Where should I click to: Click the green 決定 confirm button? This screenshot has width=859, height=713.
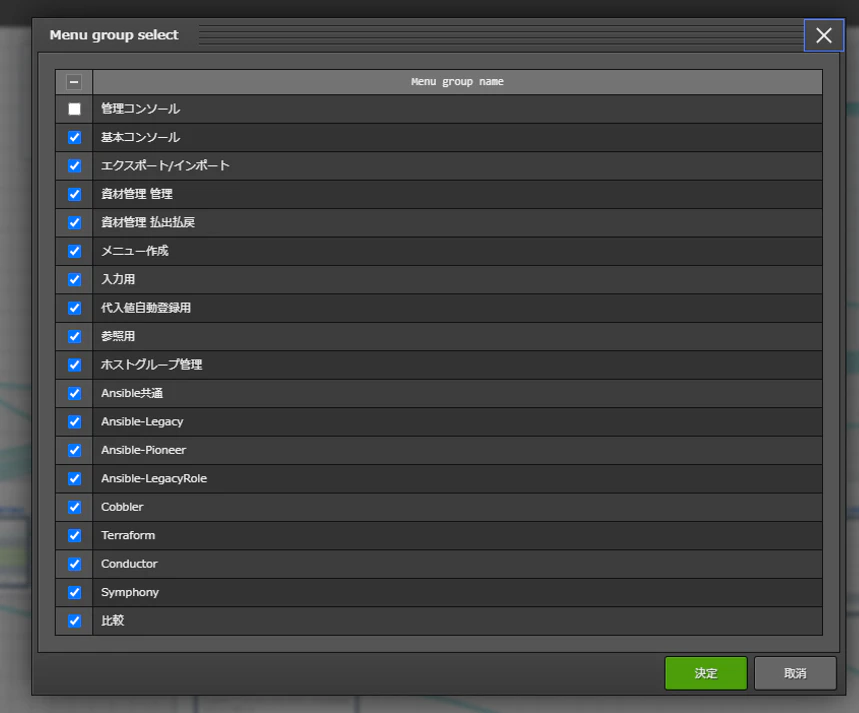point(706,673)
